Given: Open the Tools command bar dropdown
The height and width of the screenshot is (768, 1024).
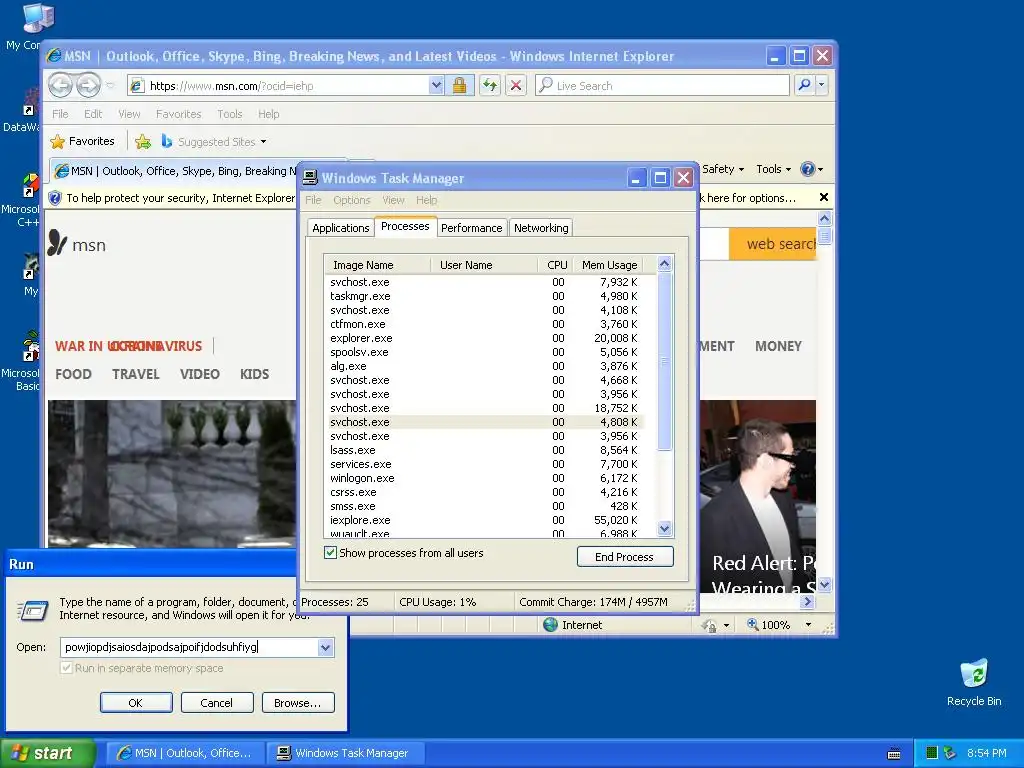Looking at the screenshot, I should tap(773, 169).
